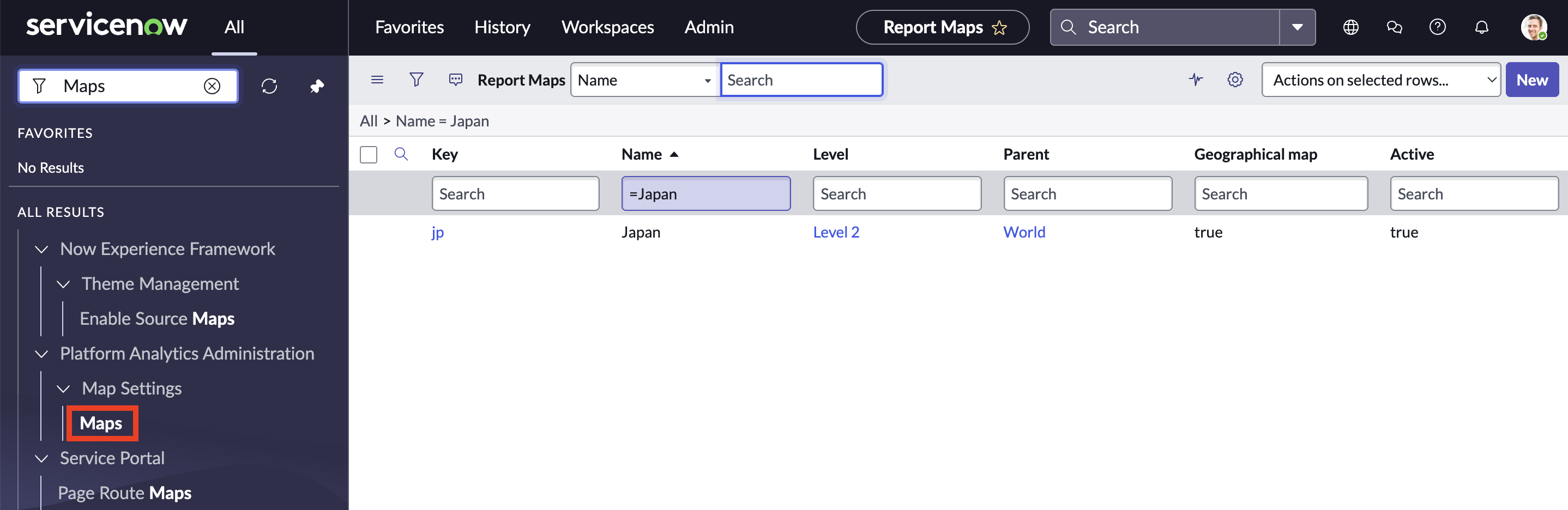Open the History menu
Viewport: 1568px width, 510px height.
[x=502, y=27]
